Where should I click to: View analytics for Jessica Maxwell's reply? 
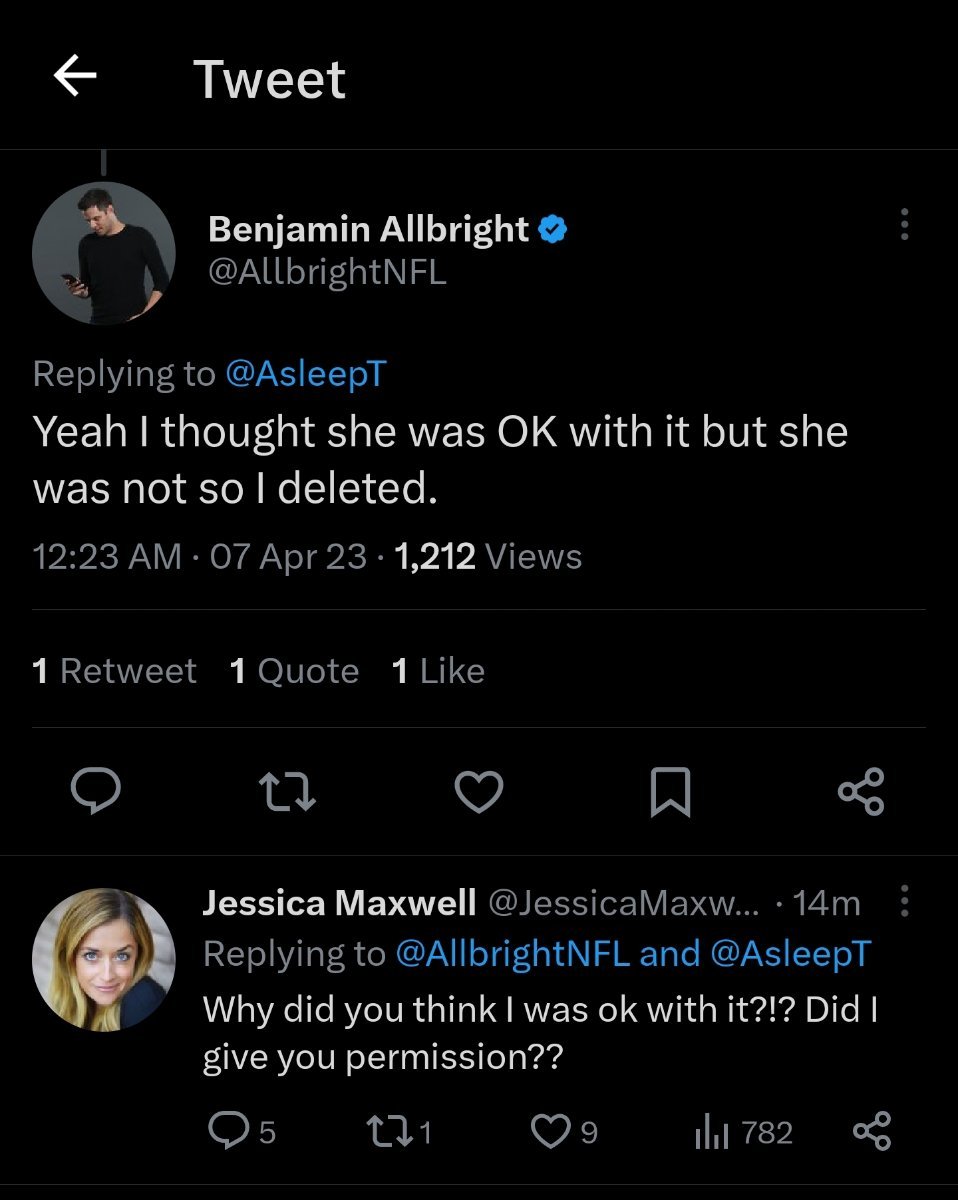click(710, 1131)
